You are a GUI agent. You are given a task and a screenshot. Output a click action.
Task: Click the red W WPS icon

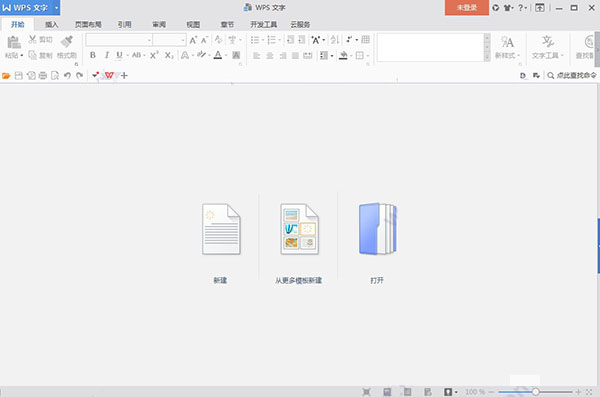coord(109,75)
